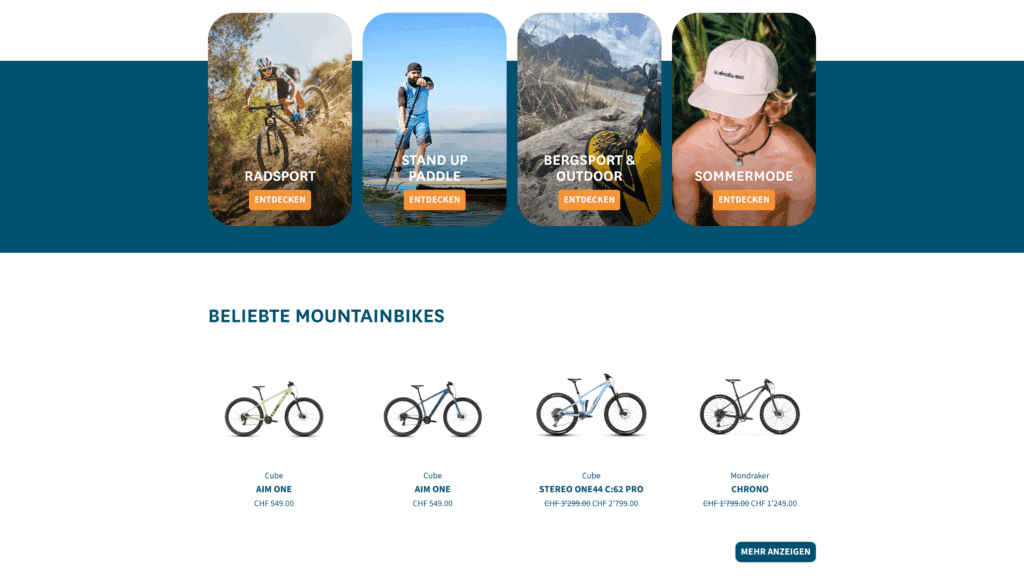Screen dimensions: 1024x576
Task: Select the dark blue Cube Aim One bike image
Action: point(432,409)
